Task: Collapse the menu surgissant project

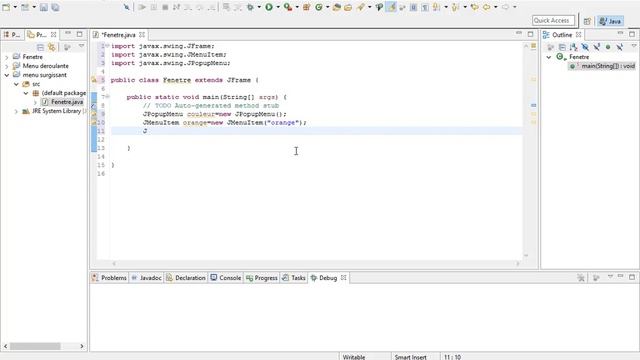Action: coord(7,75)
